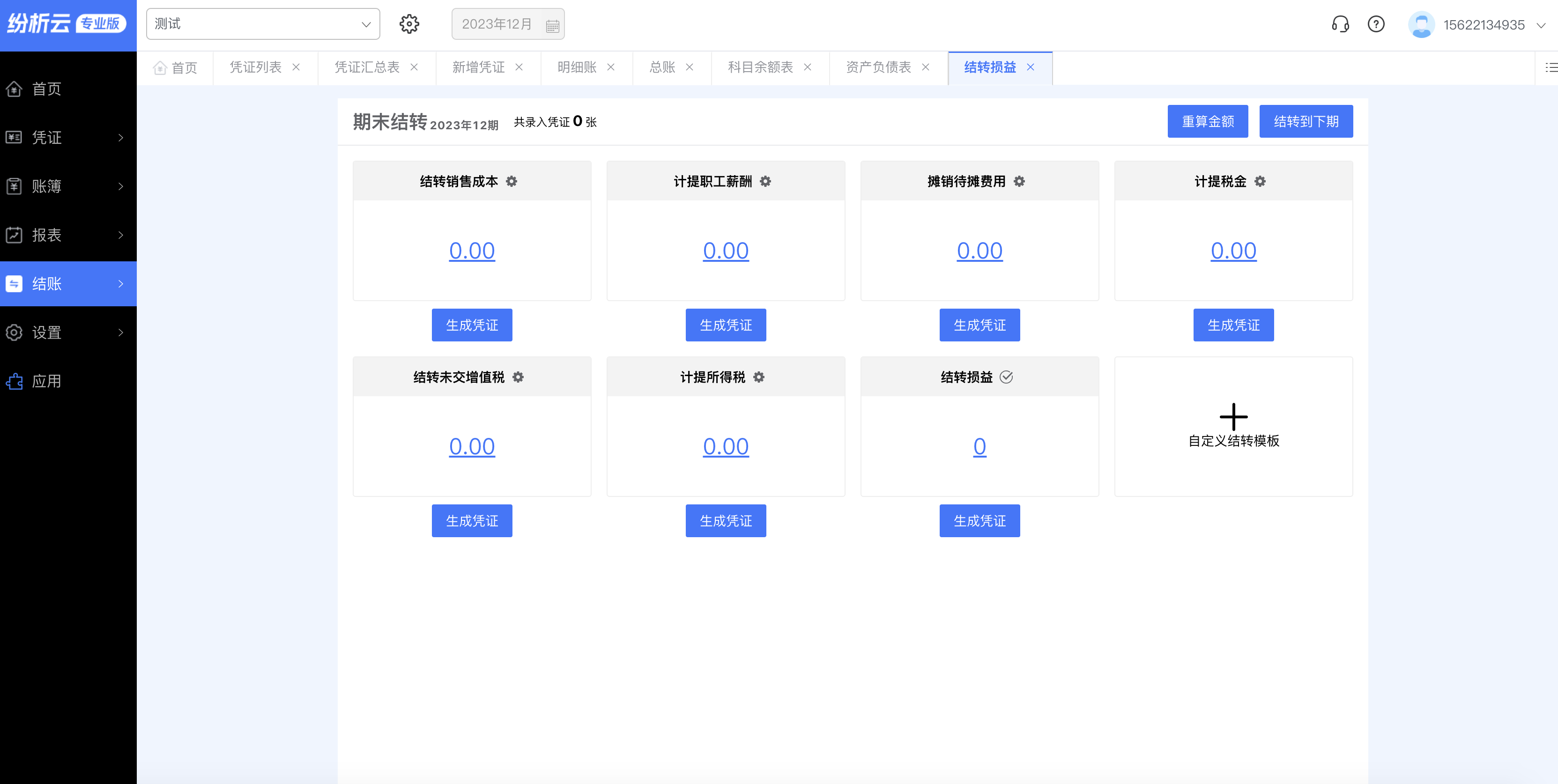The width and height of the screenshot is (1558, 784).
Task: Close the 凭证列表 tab
Action: point(297,67)
